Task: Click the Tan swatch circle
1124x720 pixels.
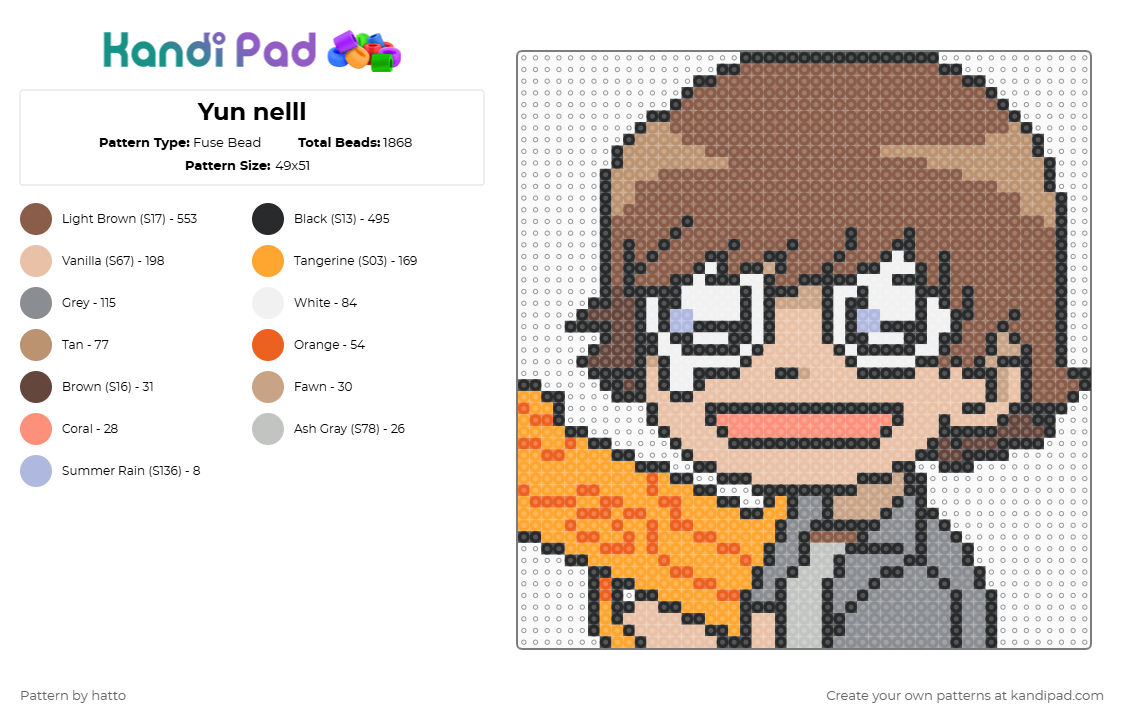Action: (x=36, y=345)
